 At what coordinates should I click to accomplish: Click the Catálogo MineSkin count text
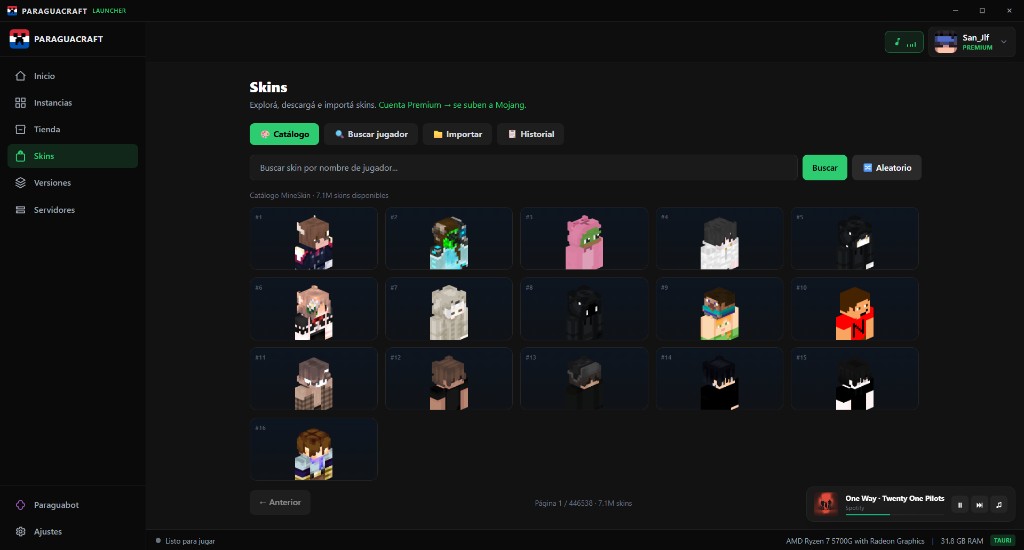(x=319, y=195)
